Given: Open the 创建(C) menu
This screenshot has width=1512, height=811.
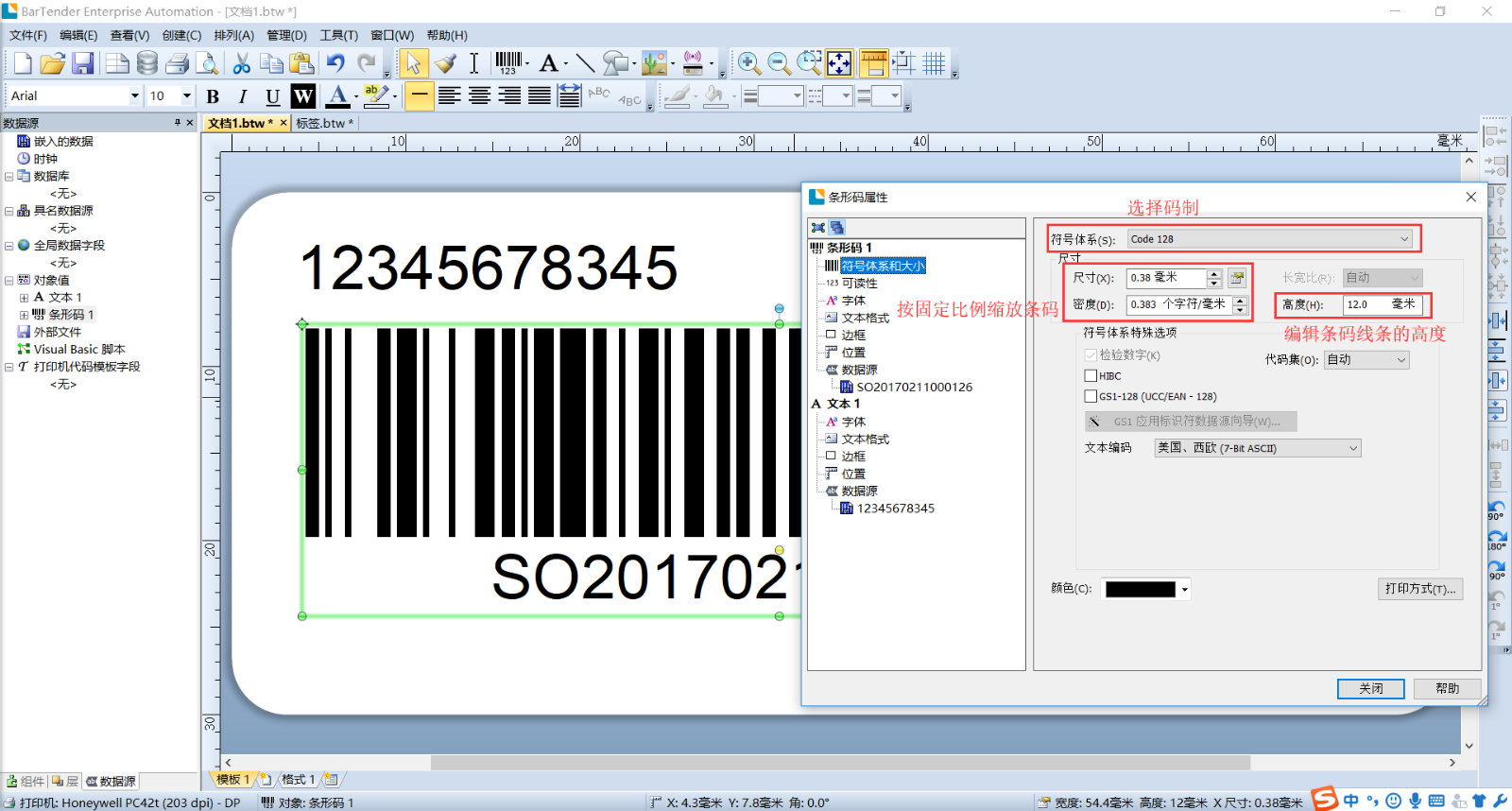Looking at the screenshot, I should (x=181, y=35).
